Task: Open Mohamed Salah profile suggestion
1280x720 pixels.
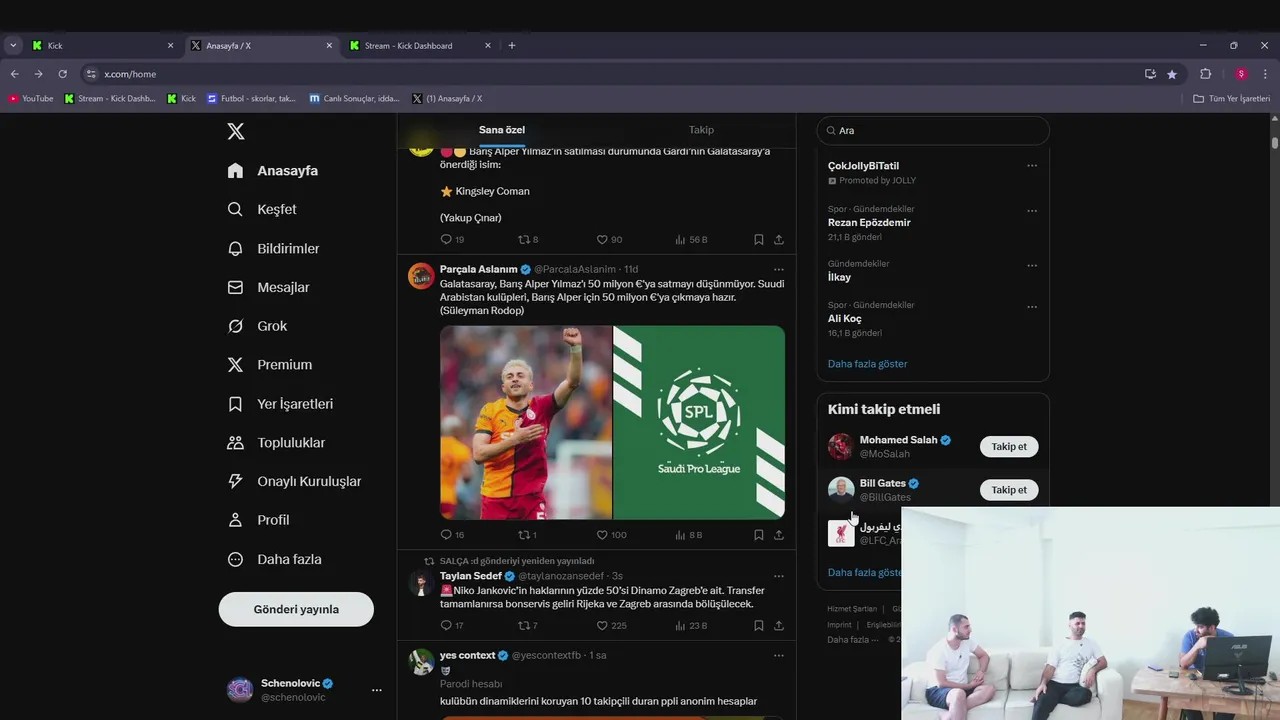Action: tap(898, 440)
